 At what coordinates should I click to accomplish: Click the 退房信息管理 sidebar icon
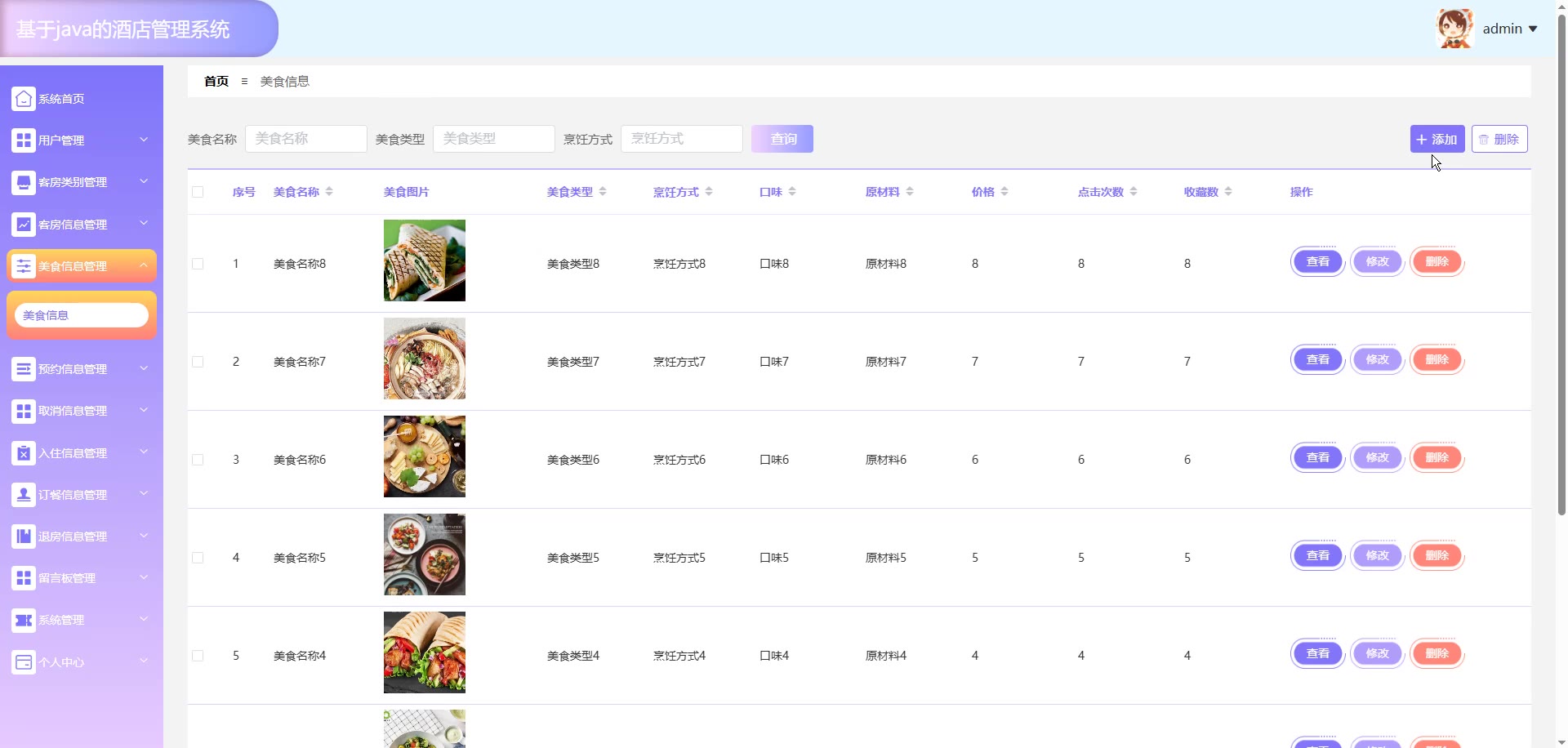coord(24,537)
